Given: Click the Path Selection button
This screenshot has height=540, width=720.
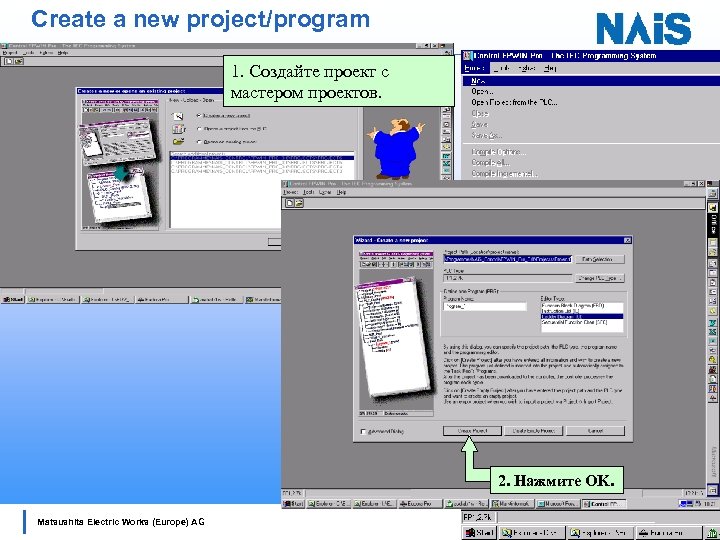Looking at the screenshot, I should click(600, 259).
